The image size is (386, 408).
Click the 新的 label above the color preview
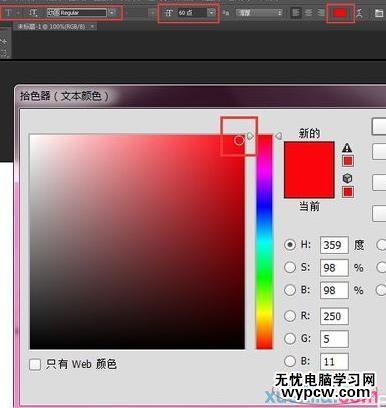(x=309, y=133)
